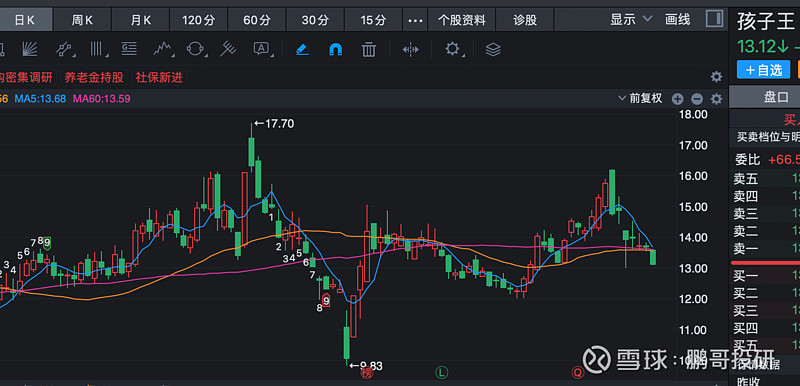
Task: Click the MA60:13.59 indicator label
Action: click(x=102, y=99)
